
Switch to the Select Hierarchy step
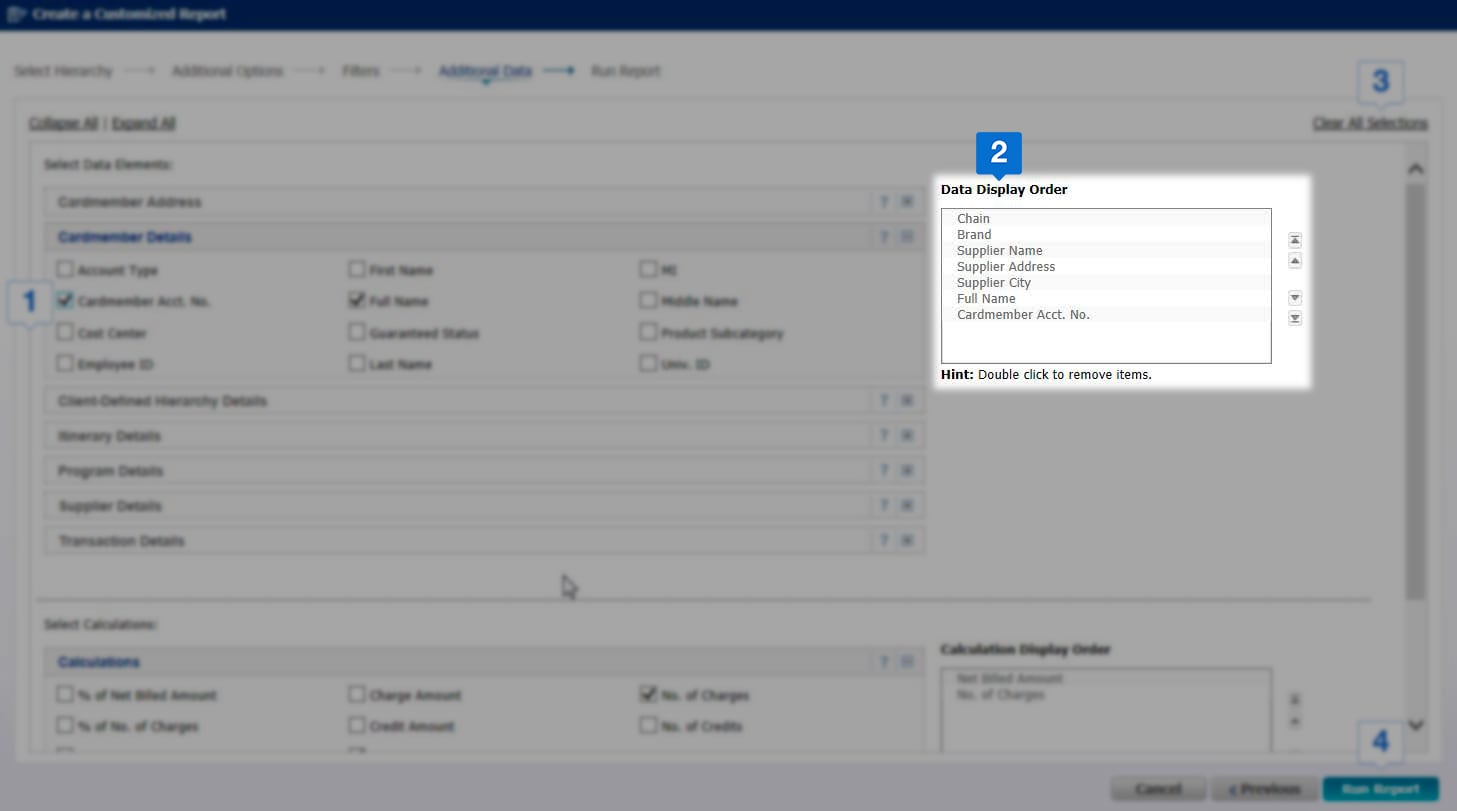coord(63,71)
